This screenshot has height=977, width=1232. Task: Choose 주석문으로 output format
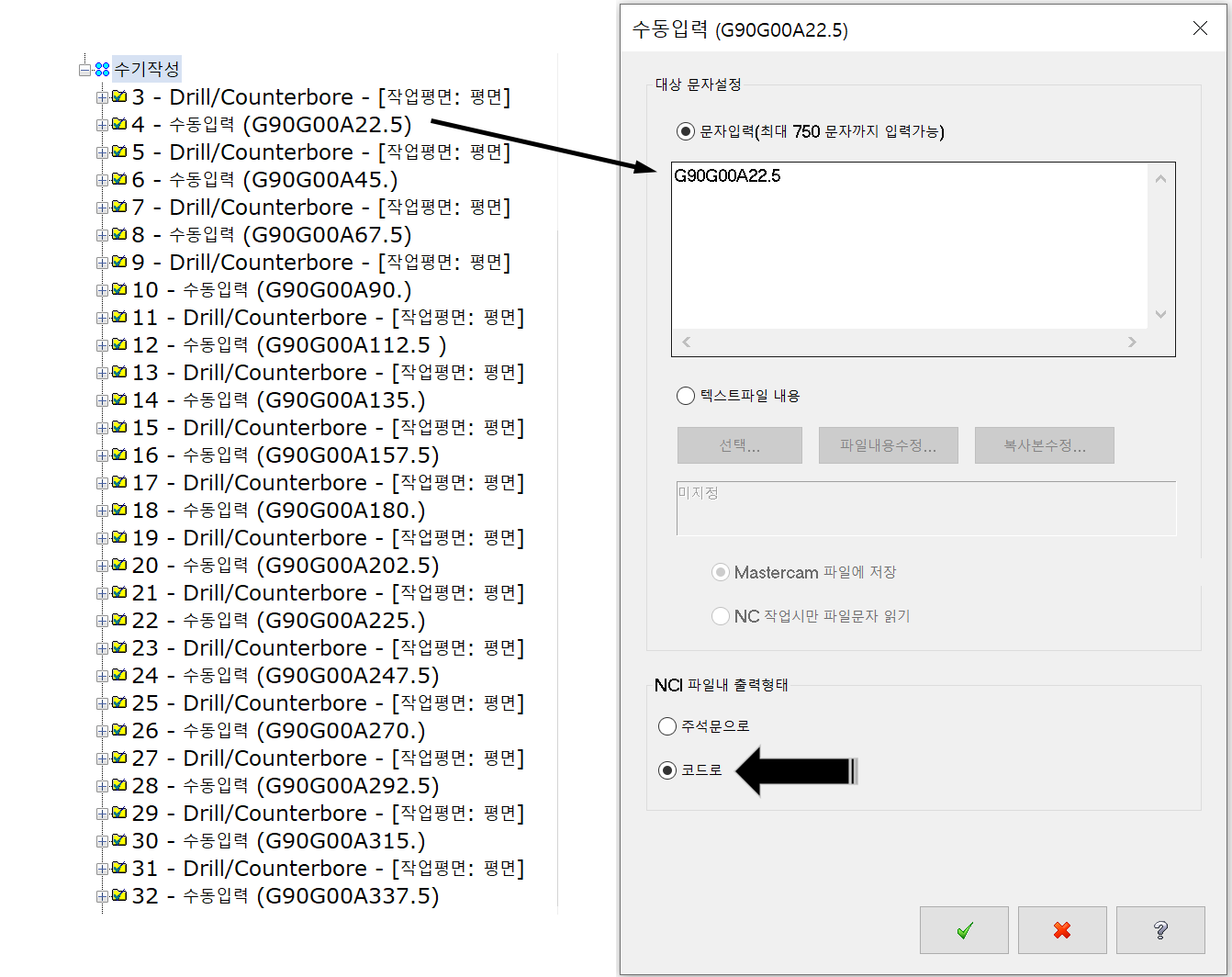[667, 726]
